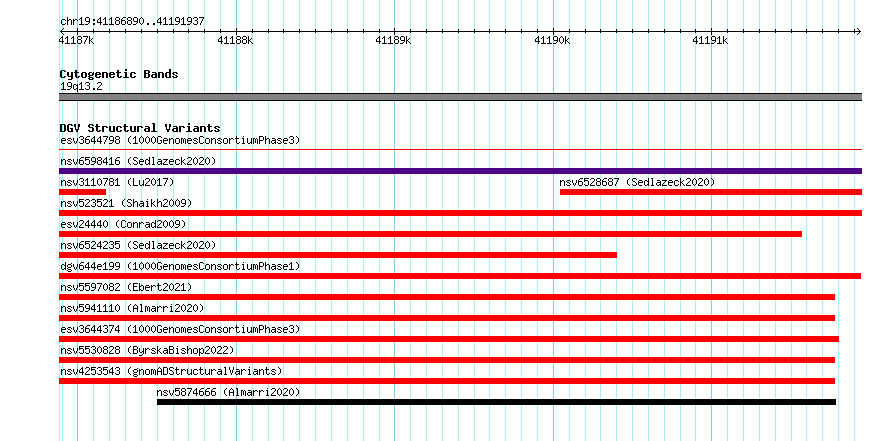Image resolution: width=890 pixels, height=441 pixels.
Task: Click the short nsv3110781 red bar
Action: (x=82, y=192)
